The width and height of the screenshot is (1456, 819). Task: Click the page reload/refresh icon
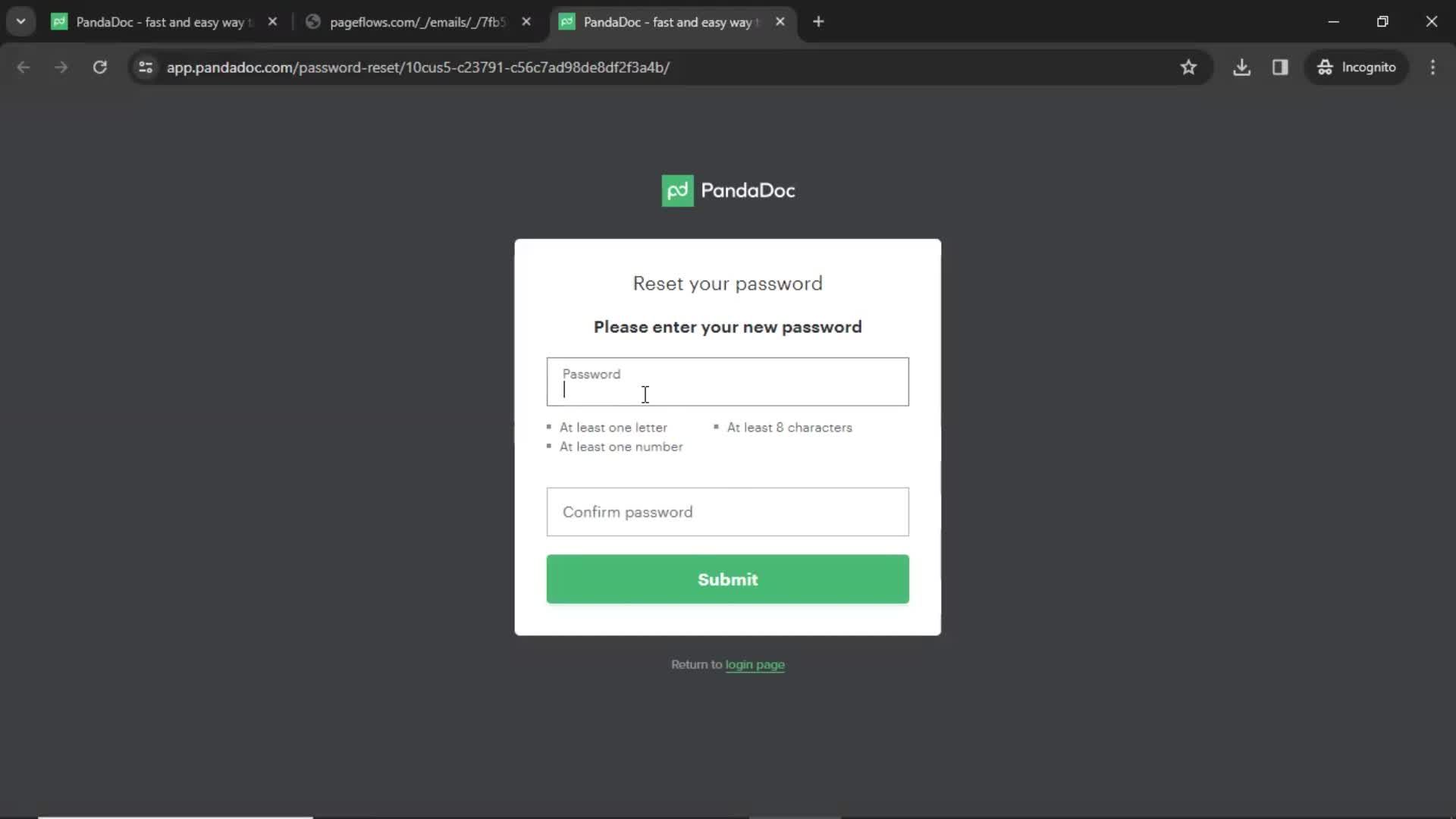pos(100,67)
